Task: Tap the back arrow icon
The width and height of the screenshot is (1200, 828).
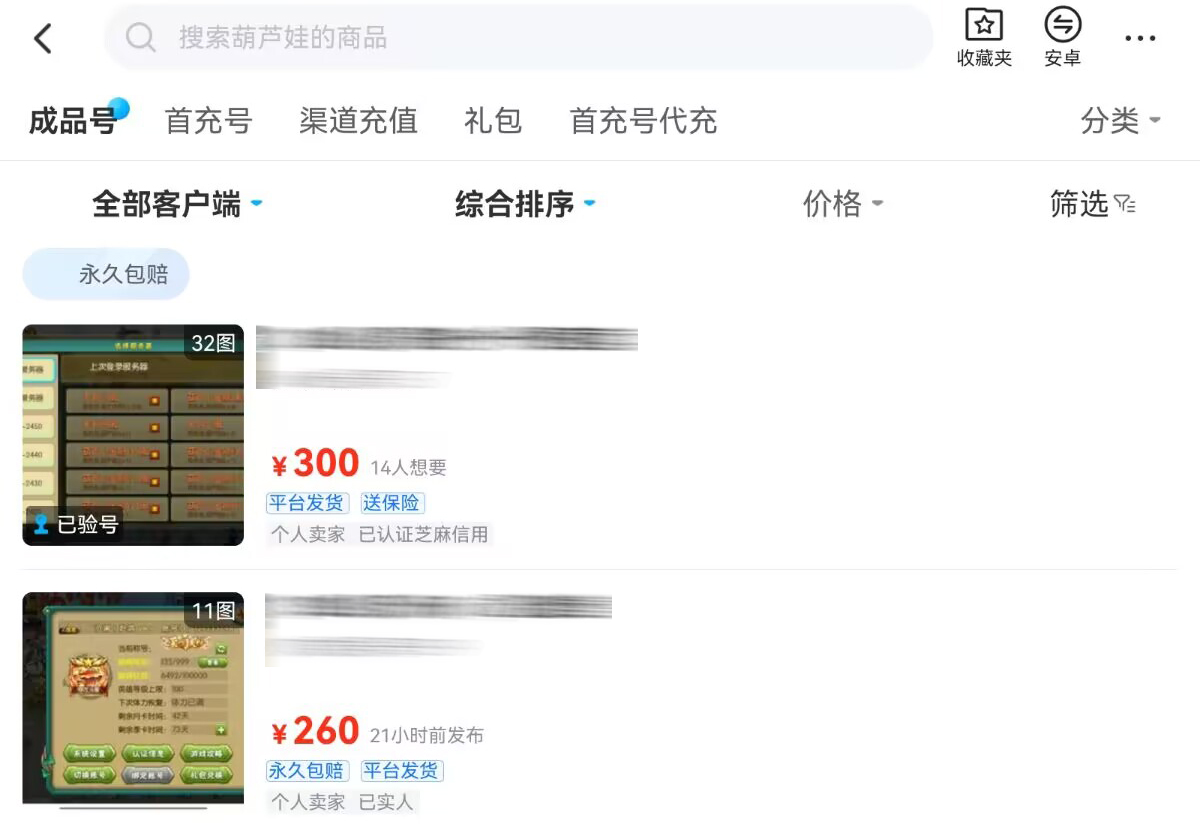Action: coord(42,39)
